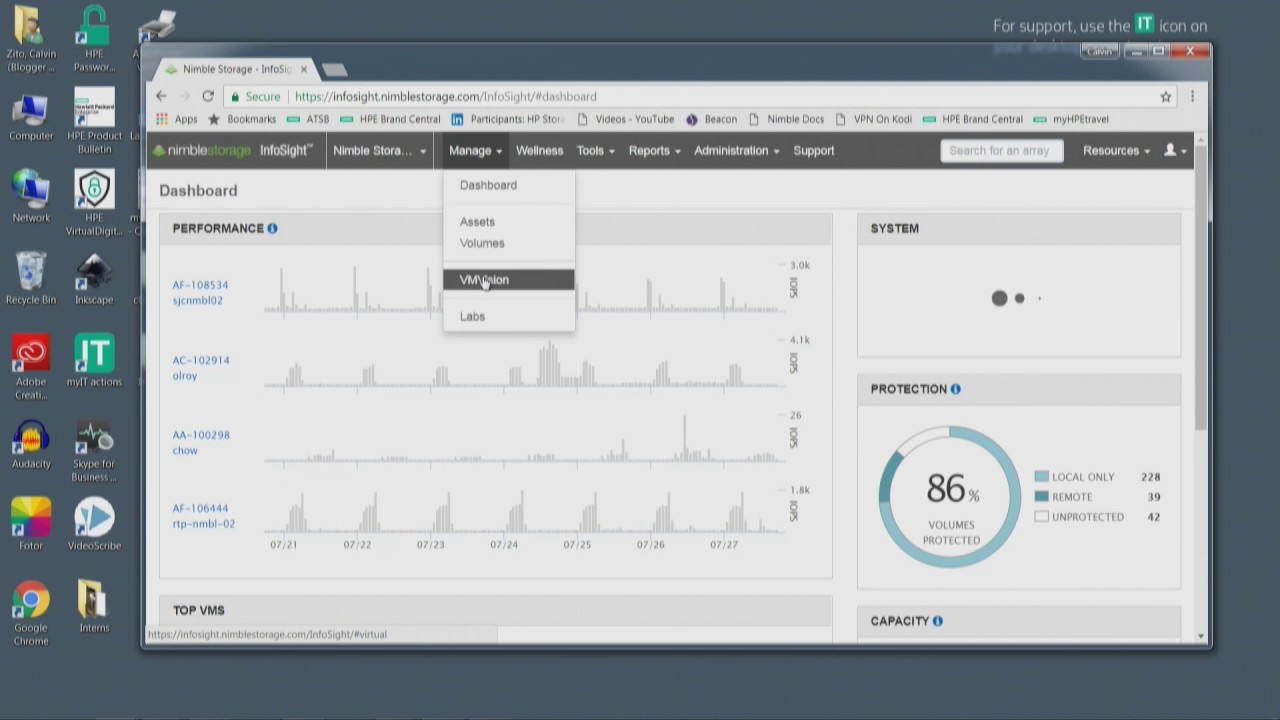Viewport: 1280px width, 720px height.
Task: Launch Google Chrome desktop icon
Action: point(31,613)
